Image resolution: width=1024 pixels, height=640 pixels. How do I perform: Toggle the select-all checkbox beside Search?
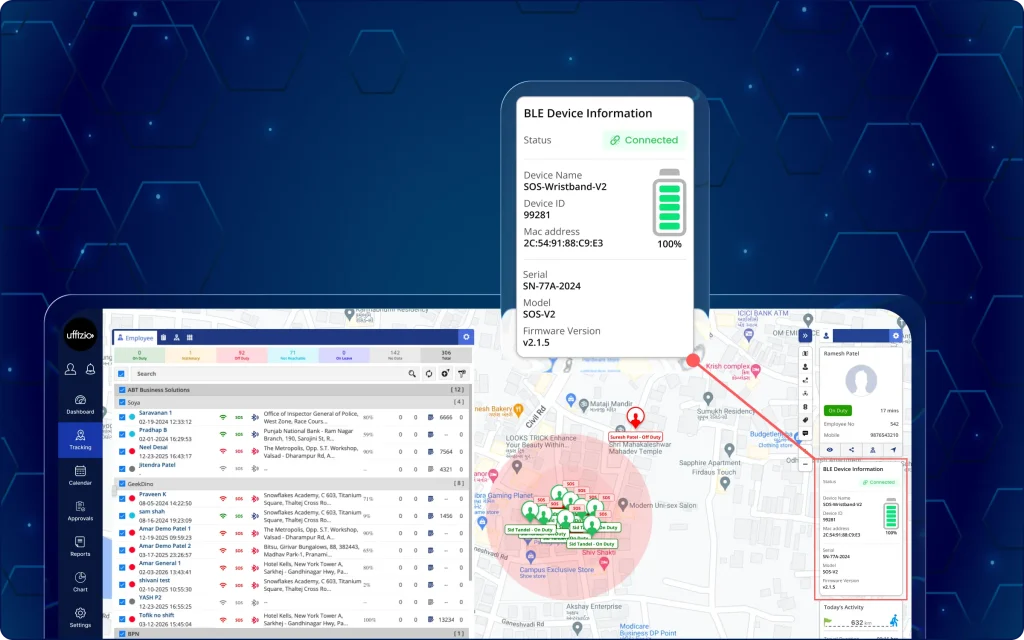[121, 374]
